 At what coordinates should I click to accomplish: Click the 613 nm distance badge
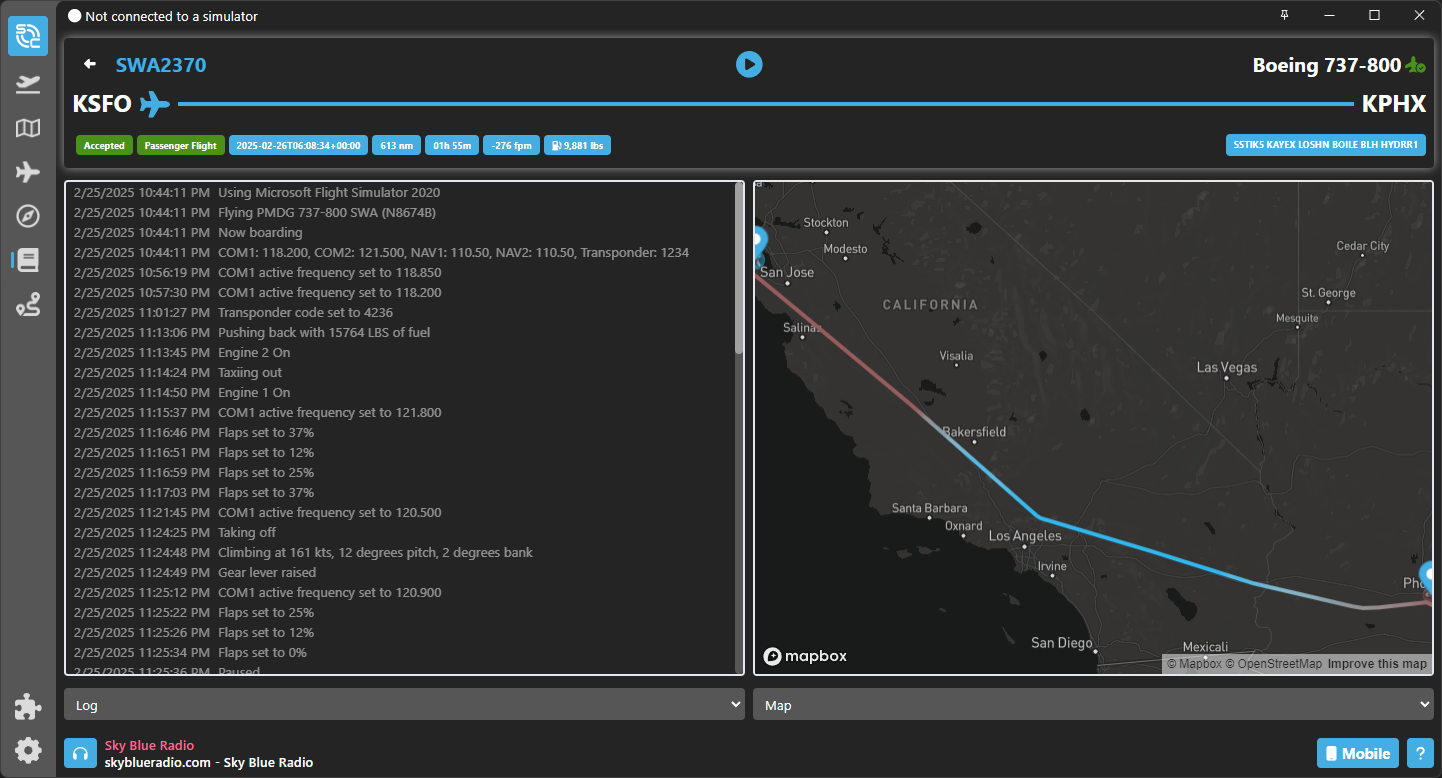[x=397, y=145]
